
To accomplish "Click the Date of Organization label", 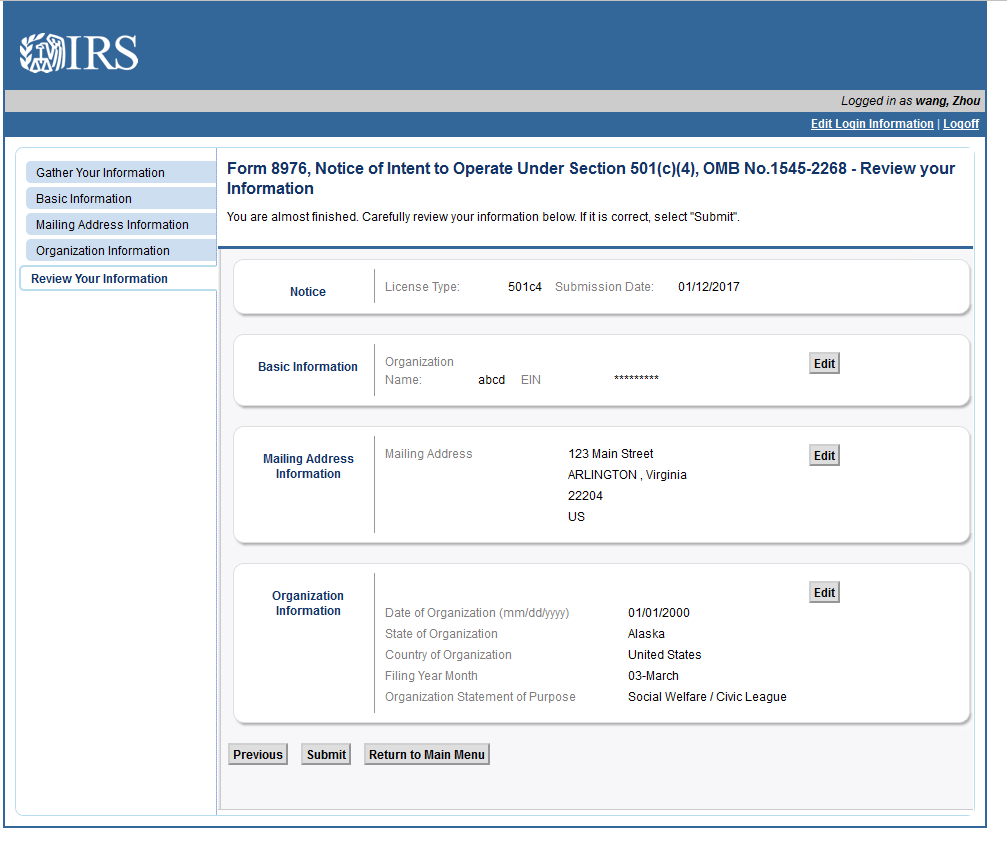I will tap(477, 613).
